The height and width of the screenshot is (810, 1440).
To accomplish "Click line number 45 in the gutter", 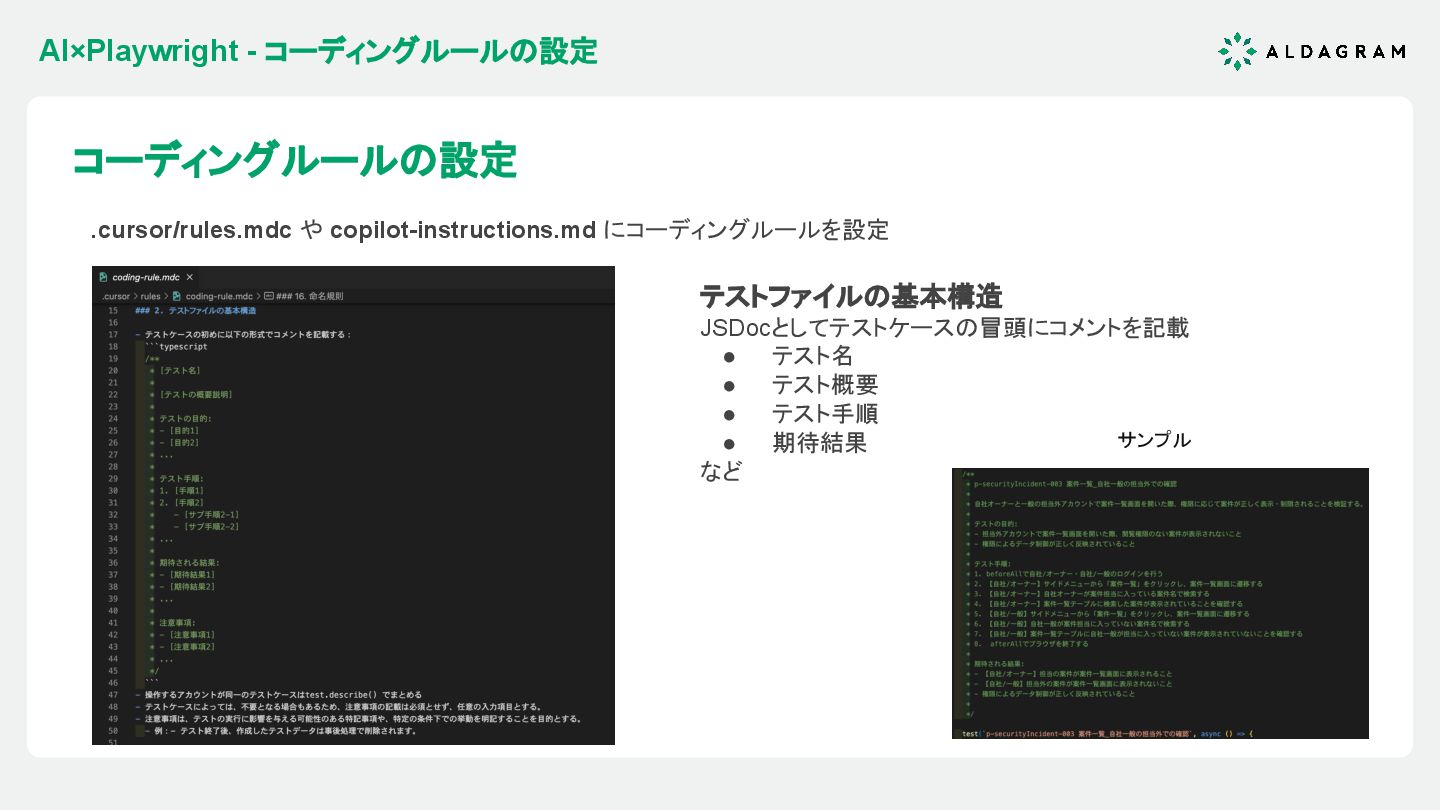I will click(113, 671).
